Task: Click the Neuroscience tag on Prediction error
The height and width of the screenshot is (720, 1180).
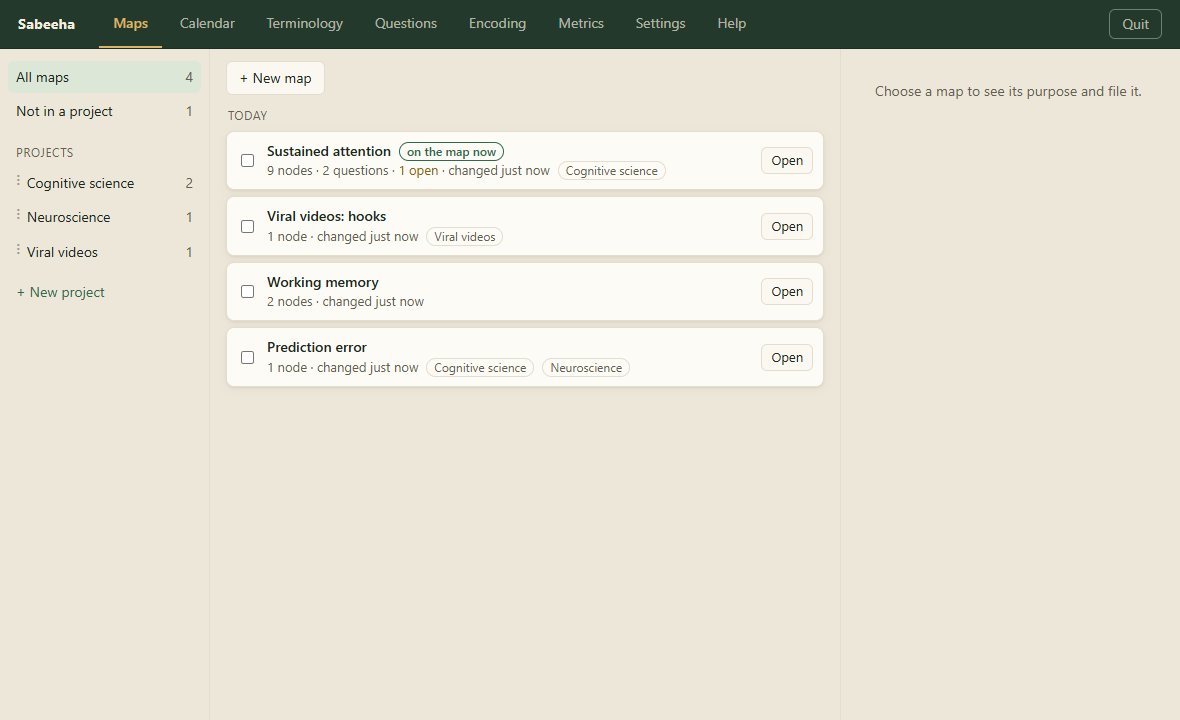Action: point(585,368)
